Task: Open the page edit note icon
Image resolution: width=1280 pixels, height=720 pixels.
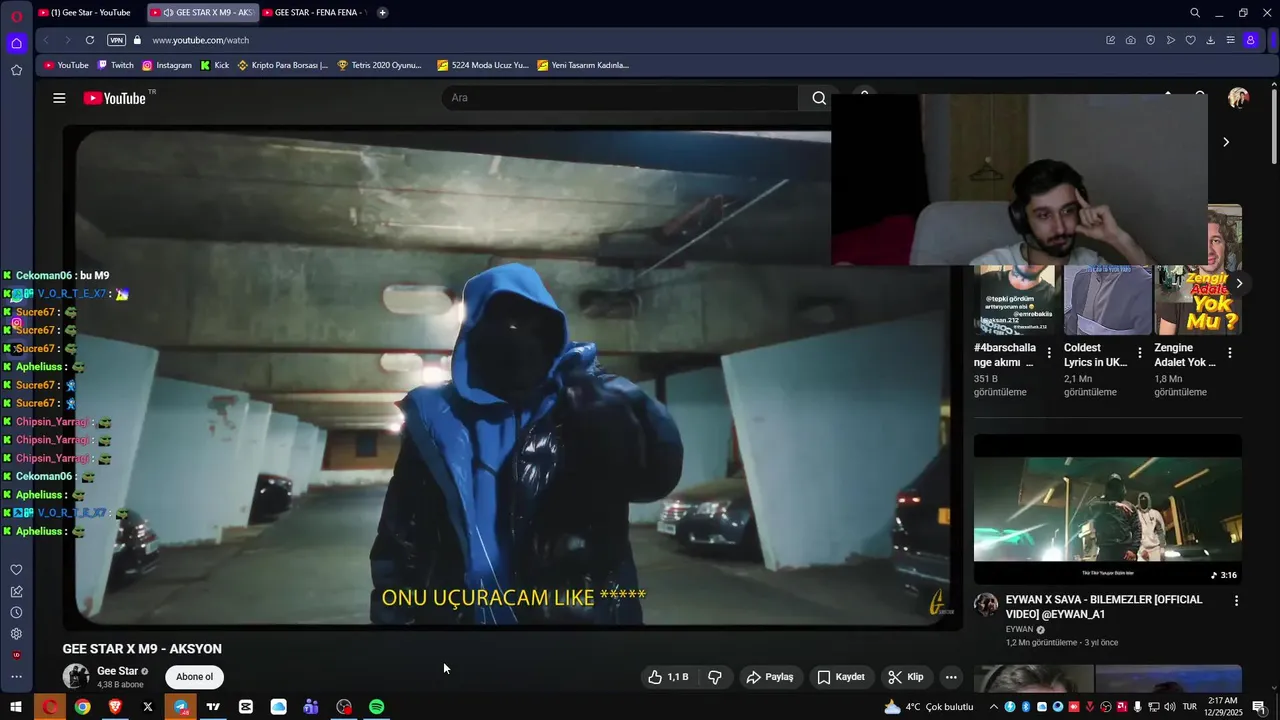Action: click(1110, 40)
